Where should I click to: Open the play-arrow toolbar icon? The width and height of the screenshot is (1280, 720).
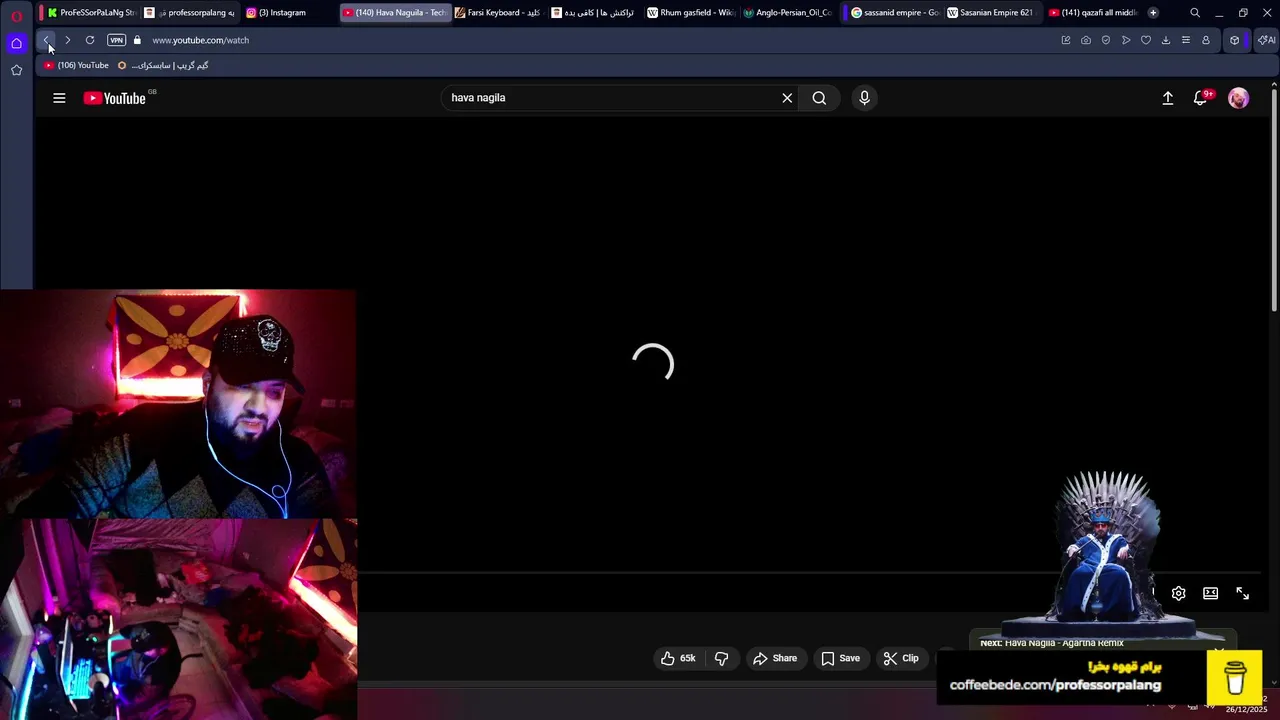(1126, 40)
